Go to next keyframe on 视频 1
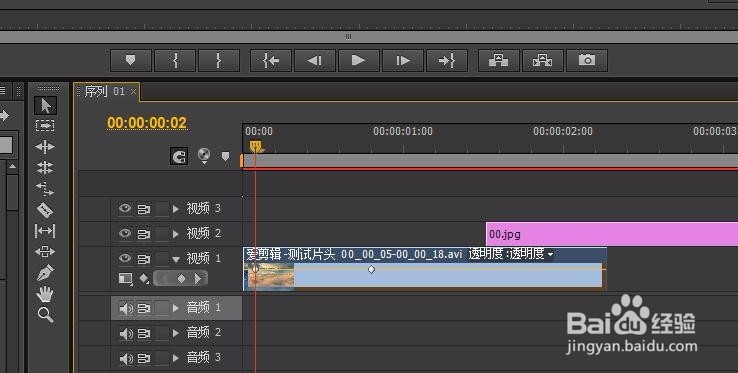The width and height of the screenshot is (738, 373). pyautogui.click(x=199, y=279)
